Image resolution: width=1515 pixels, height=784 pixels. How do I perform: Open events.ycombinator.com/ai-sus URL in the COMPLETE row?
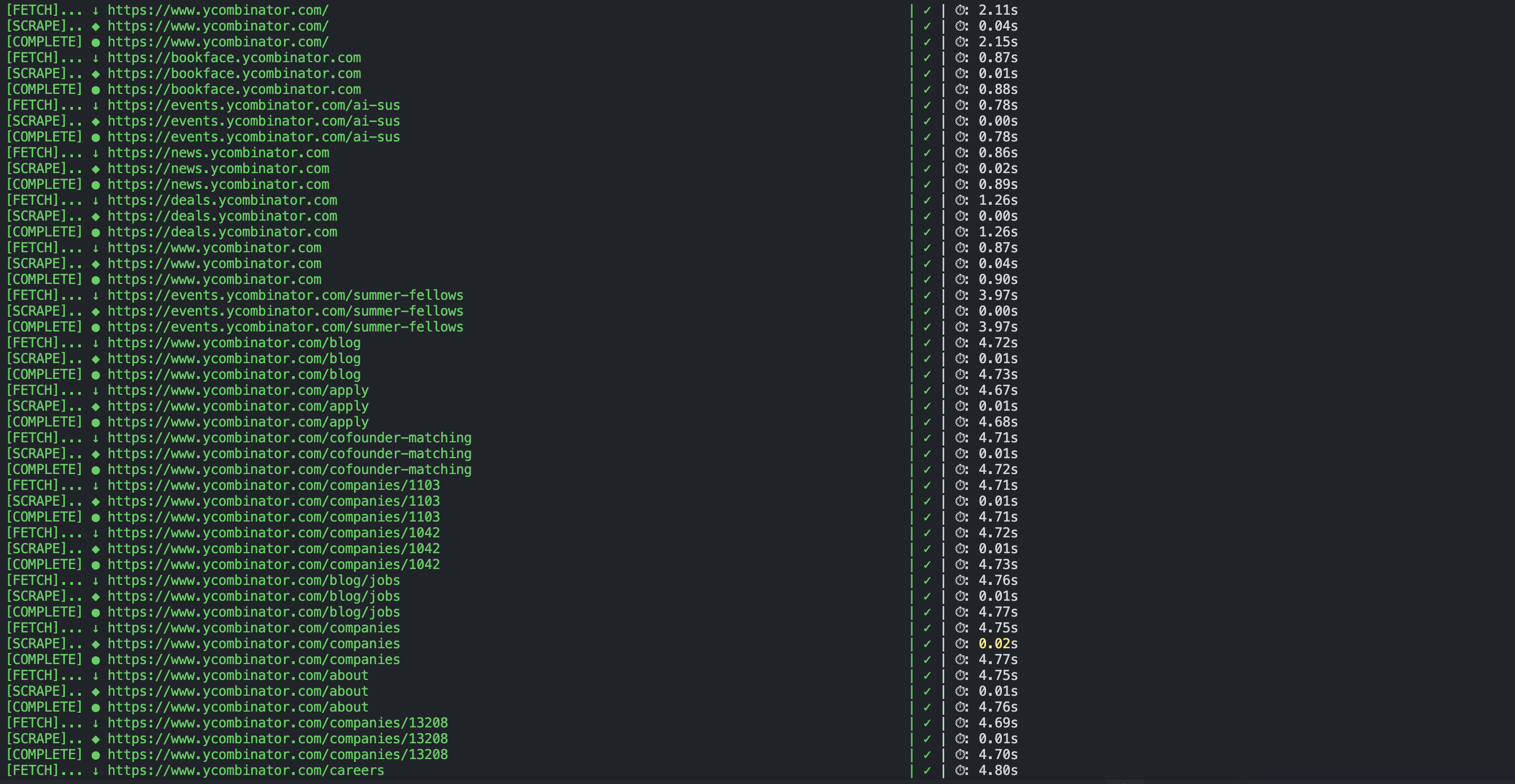click(x=253, y=137)
